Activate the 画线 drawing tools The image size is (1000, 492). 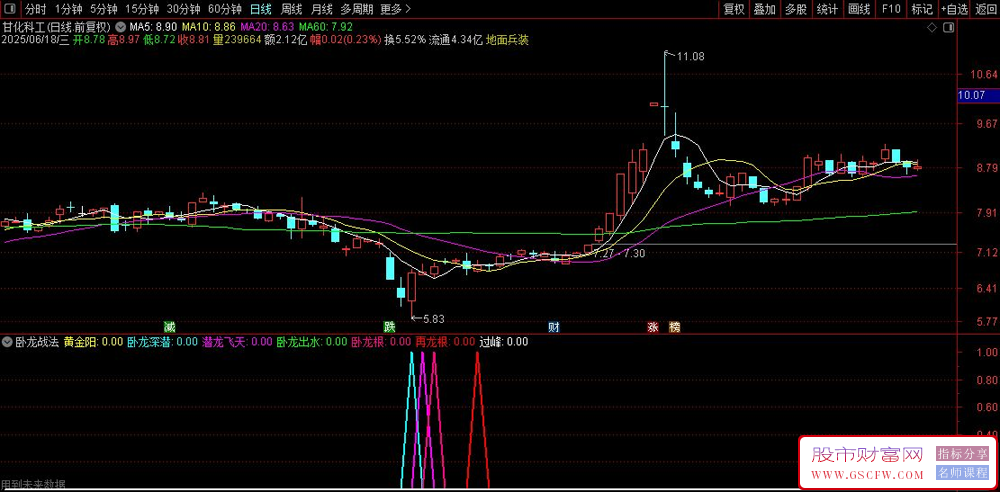pos(859,9)
